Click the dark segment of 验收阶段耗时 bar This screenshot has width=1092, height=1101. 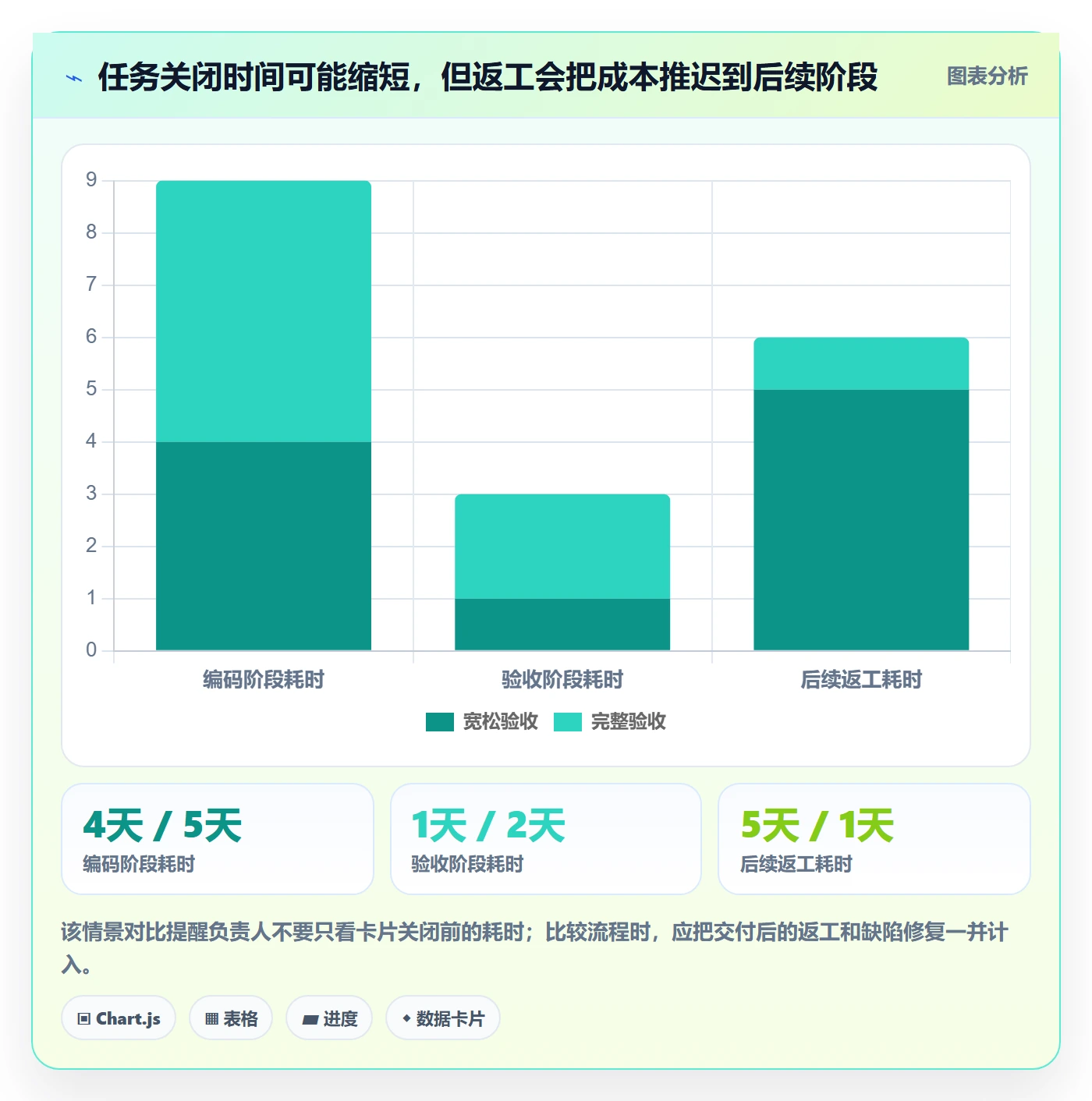click(562, 625)
